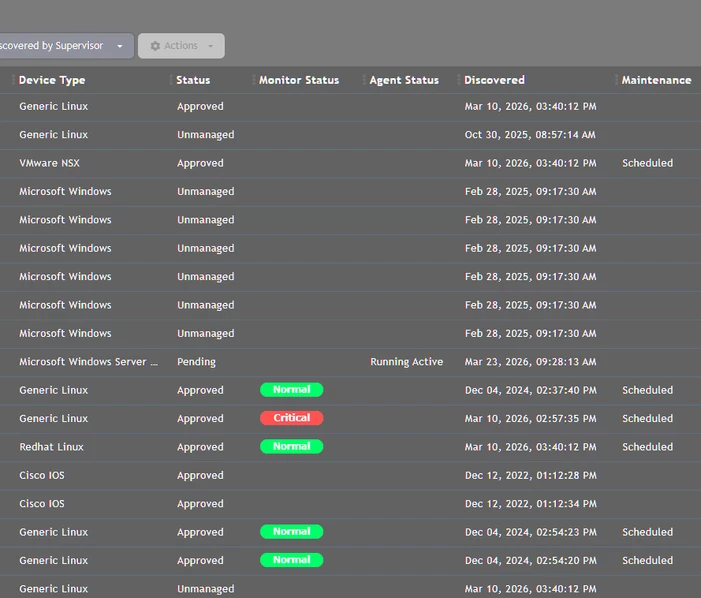Viewport: 701px width, 598px height.
Task: Expand the Actions dropdown arrow
Action: [x=211, y=46]
